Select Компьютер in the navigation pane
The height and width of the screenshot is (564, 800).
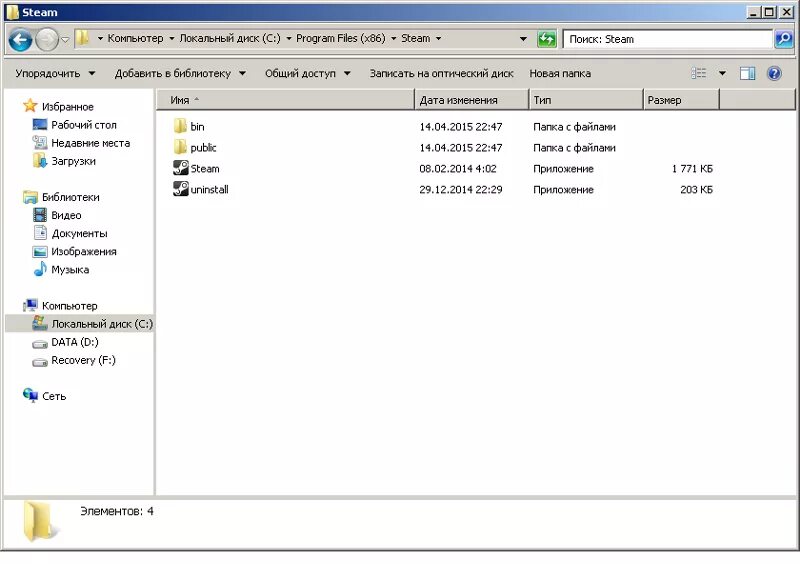tap(69, 306)
